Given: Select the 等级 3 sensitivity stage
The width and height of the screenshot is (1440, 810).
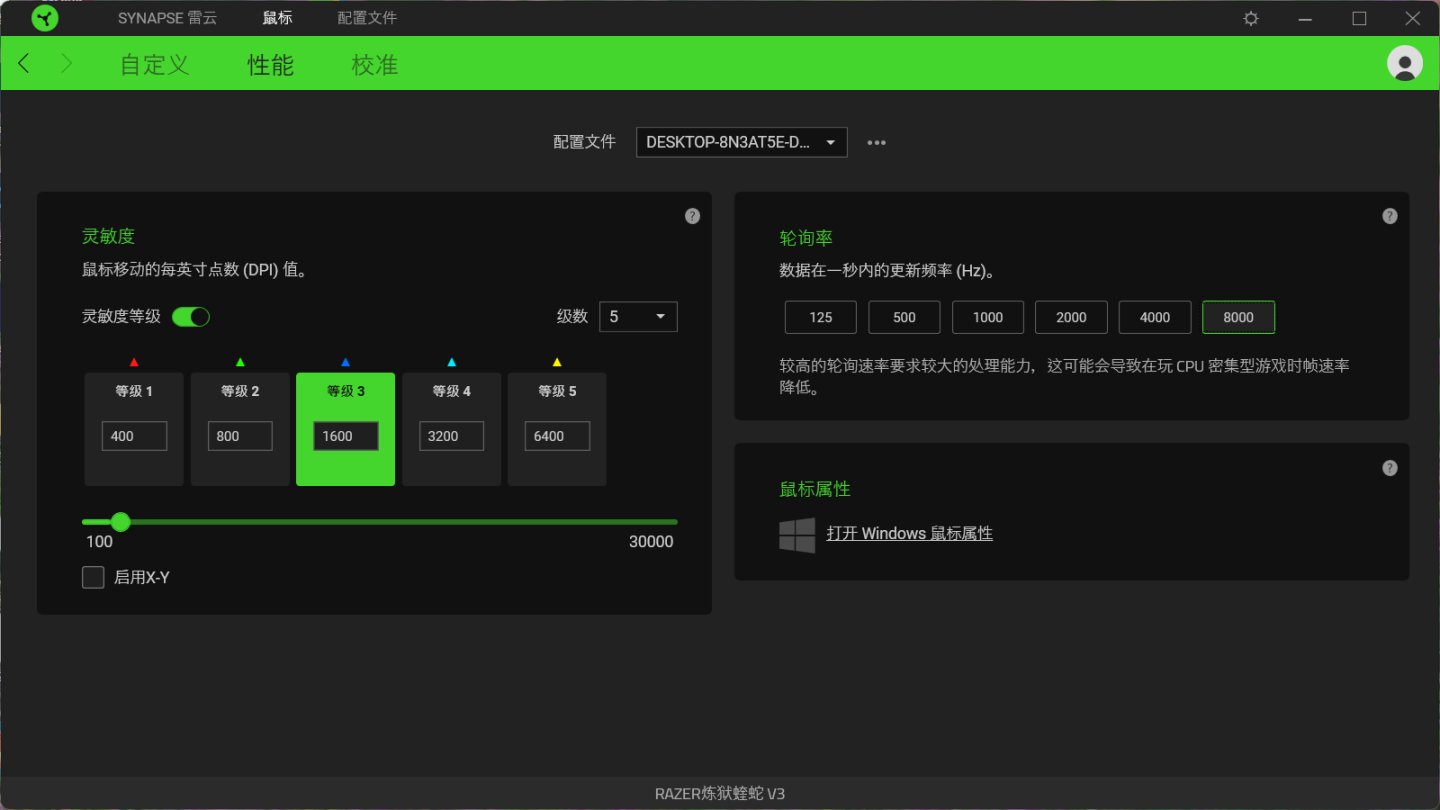Looking at the screenshot, I should (x=346, y=429).
